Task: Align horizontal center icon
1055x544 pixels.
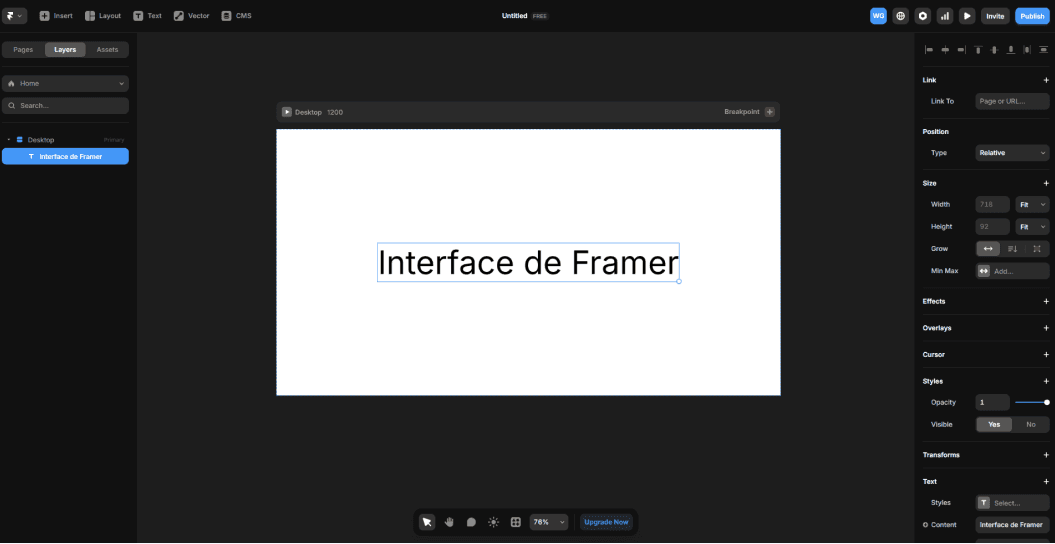Action: tap(945, 50)
